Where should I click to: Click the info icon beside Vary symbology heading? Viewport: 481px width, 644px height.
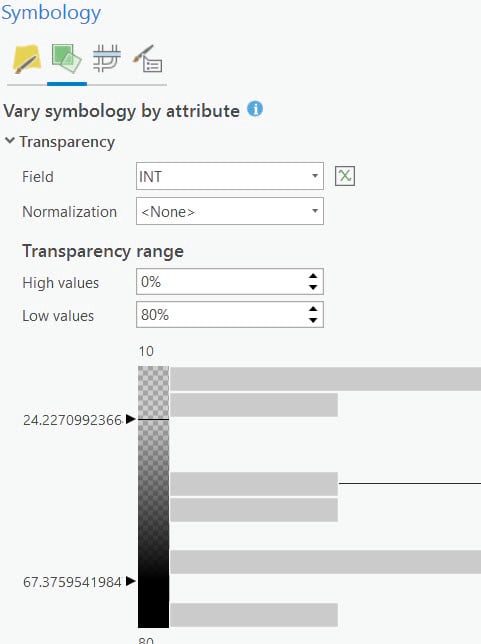pyautogui.click(x=255, y=109)
